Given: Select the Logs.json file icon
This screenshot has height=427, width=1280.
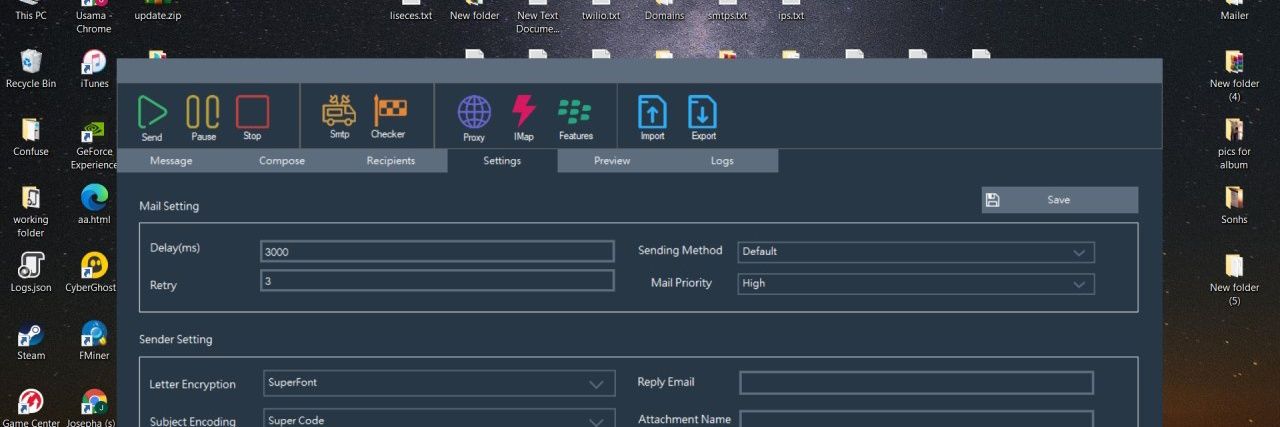Looking at the screenshot, I should [x=31, y=265].
